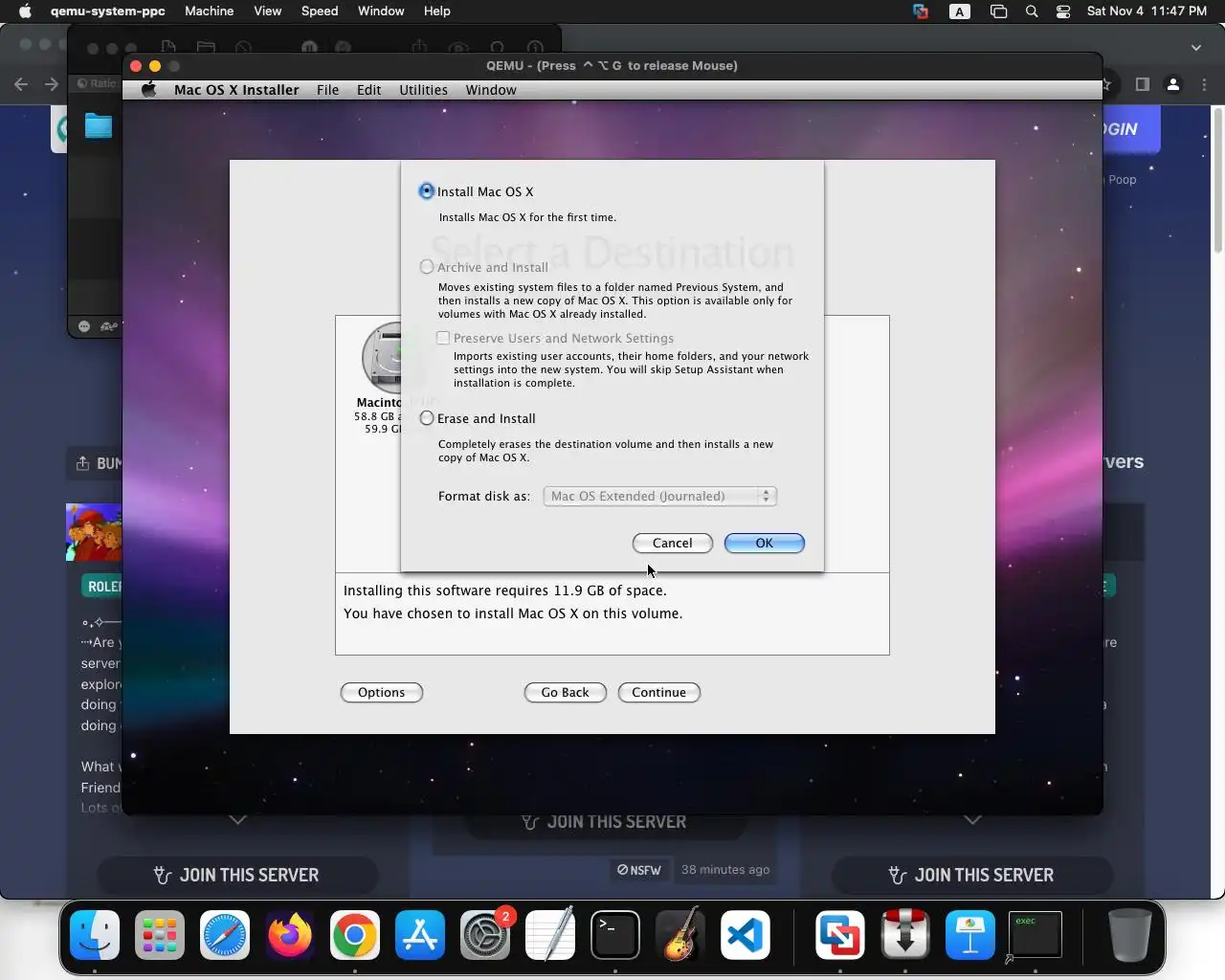Screen dimensions: 1225x980
Task: Open host Speed menu
Action: pyautogui.click(x=320, y=11)
